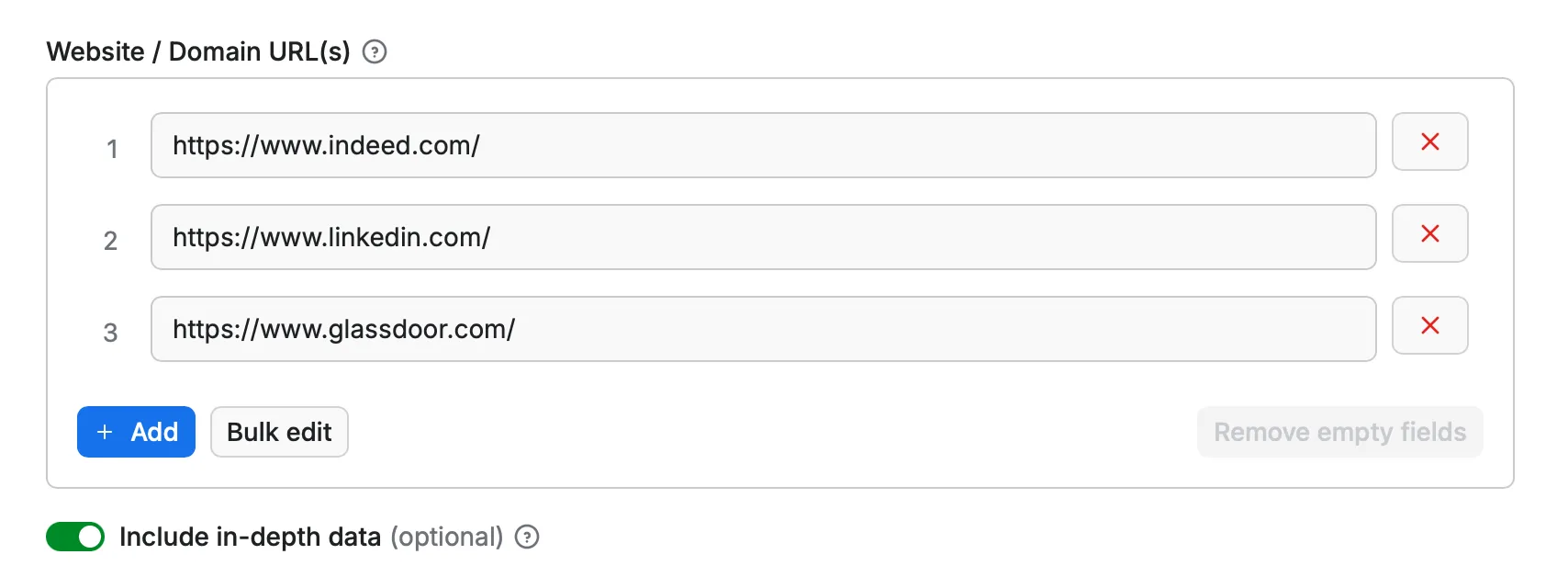Screen dimensions: 1568x577
Task: Click the plus icon on the Add button
Action: (x=106, y=432)
